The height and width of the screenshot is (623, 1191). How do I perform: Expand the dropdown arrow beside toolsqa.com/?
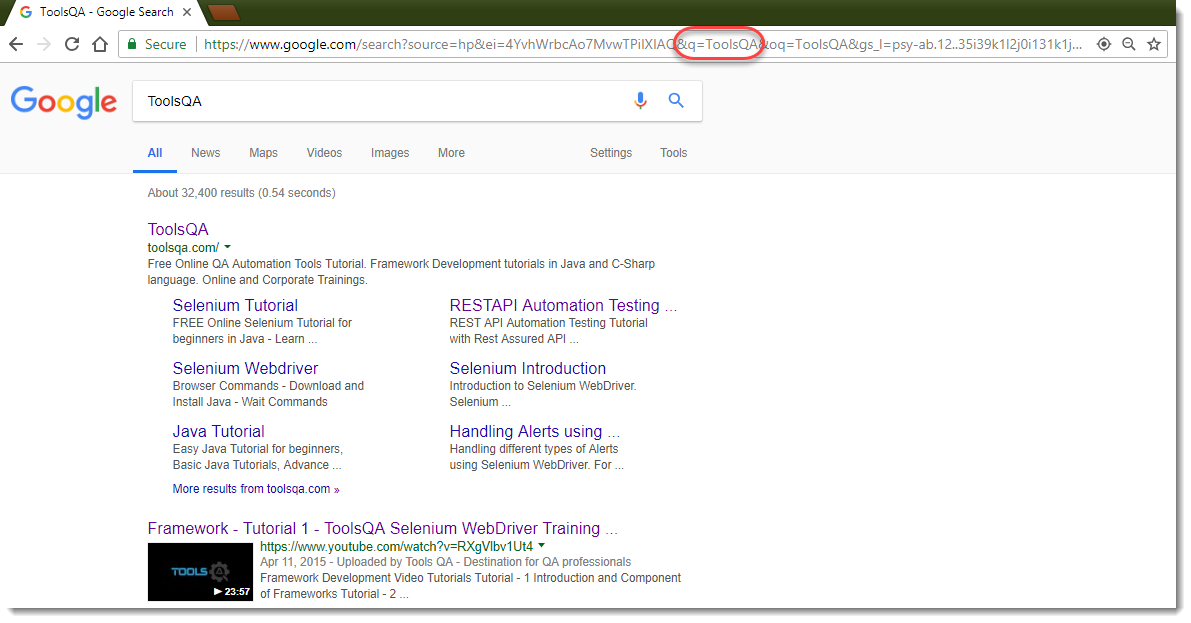[x=227, y=247]
